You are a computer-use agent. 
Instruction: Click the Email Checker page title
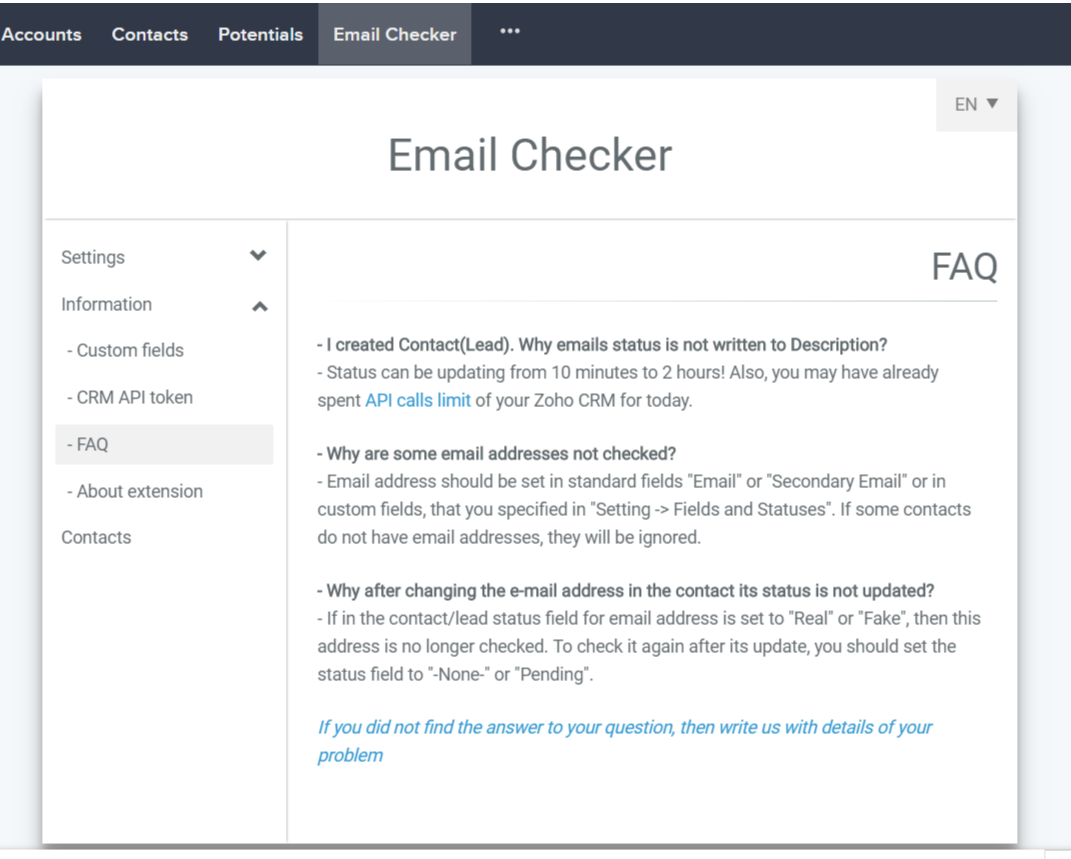529,155
